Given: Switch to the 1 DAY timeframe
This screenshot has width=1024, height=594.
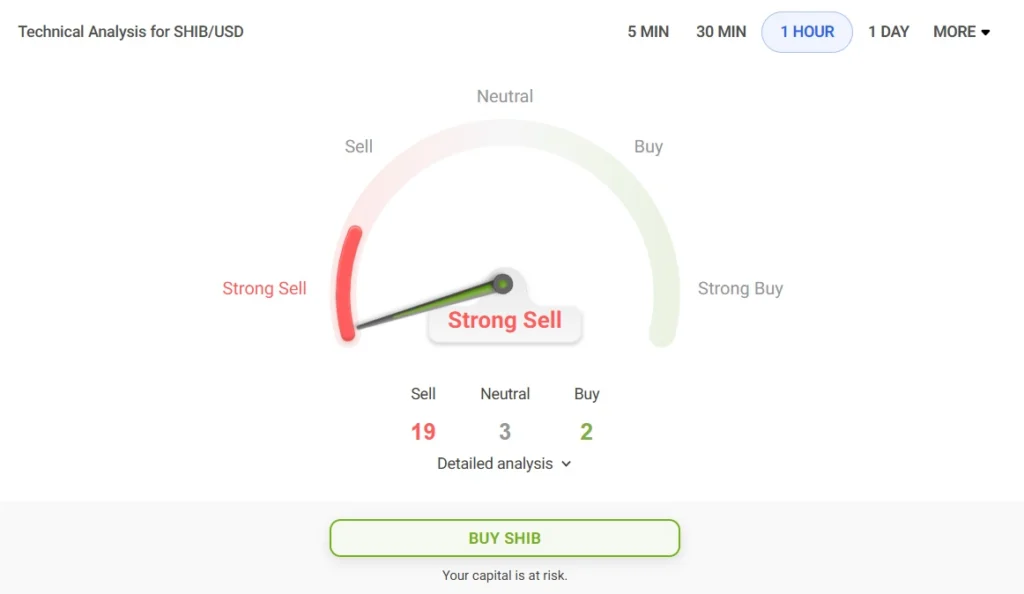Looking at the screenshot, I should (888, 32).
